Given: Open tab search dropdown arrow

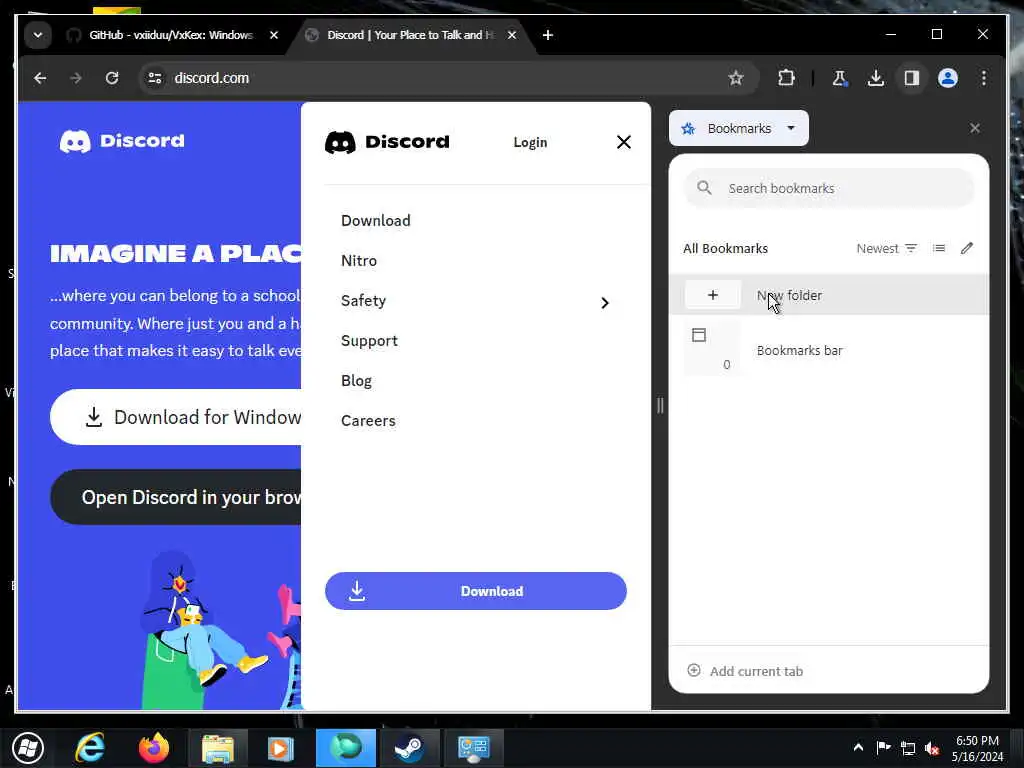Looking at the screenshot, I should (38, 35).
